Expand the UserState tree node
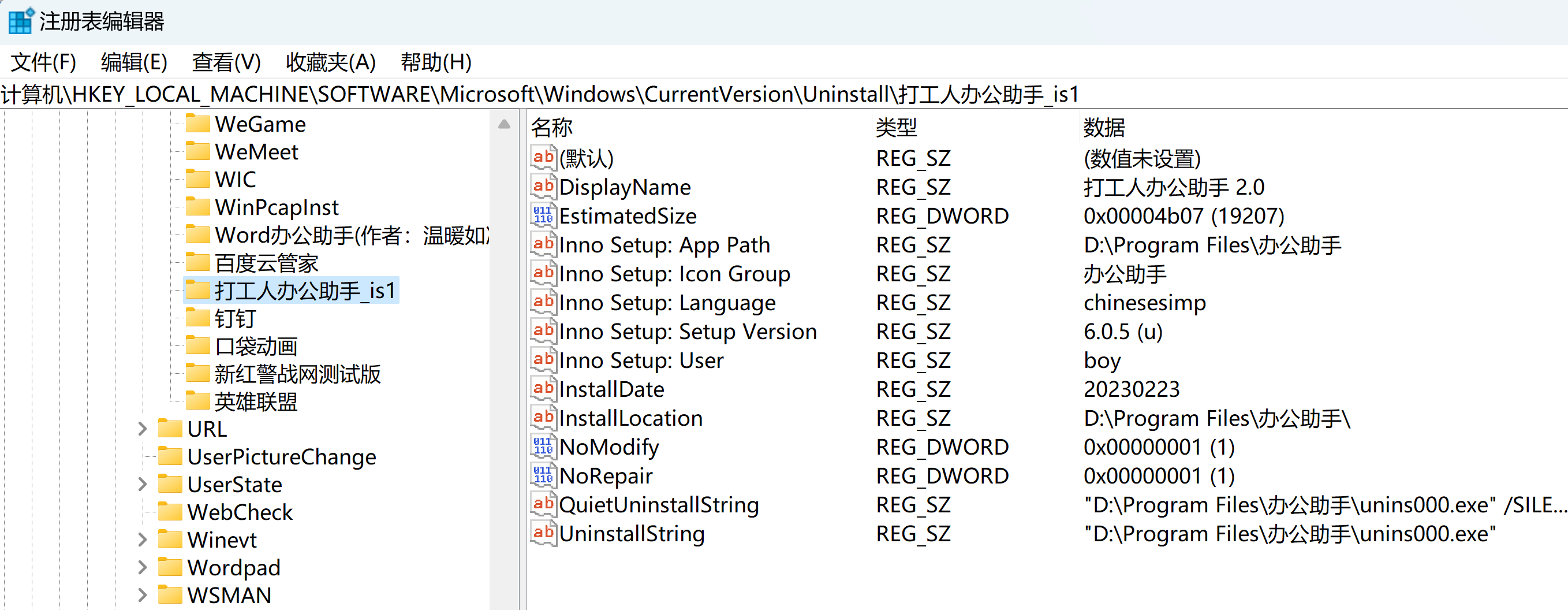This screenshot has width=1568, height=610. pos(142,484)
